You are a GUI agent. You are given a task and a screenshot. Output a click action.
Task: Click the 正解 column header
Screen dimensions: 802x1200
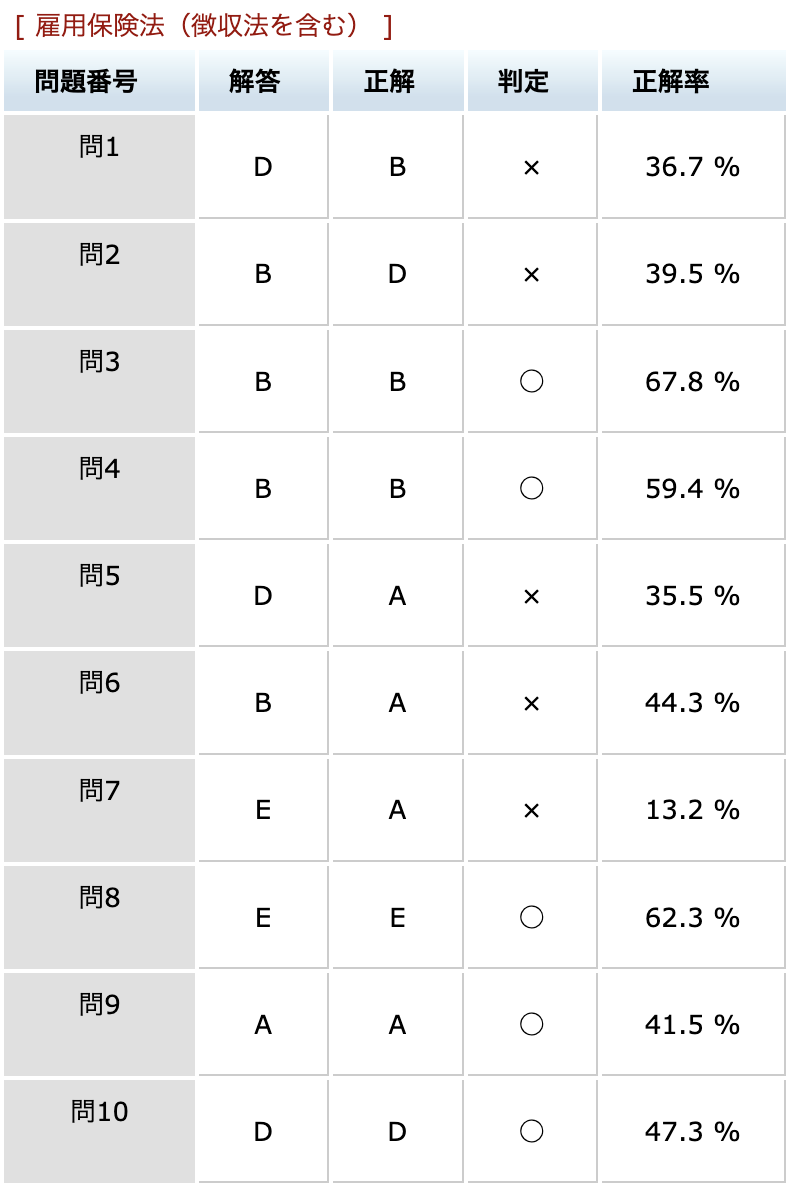(x=398, y=82)
